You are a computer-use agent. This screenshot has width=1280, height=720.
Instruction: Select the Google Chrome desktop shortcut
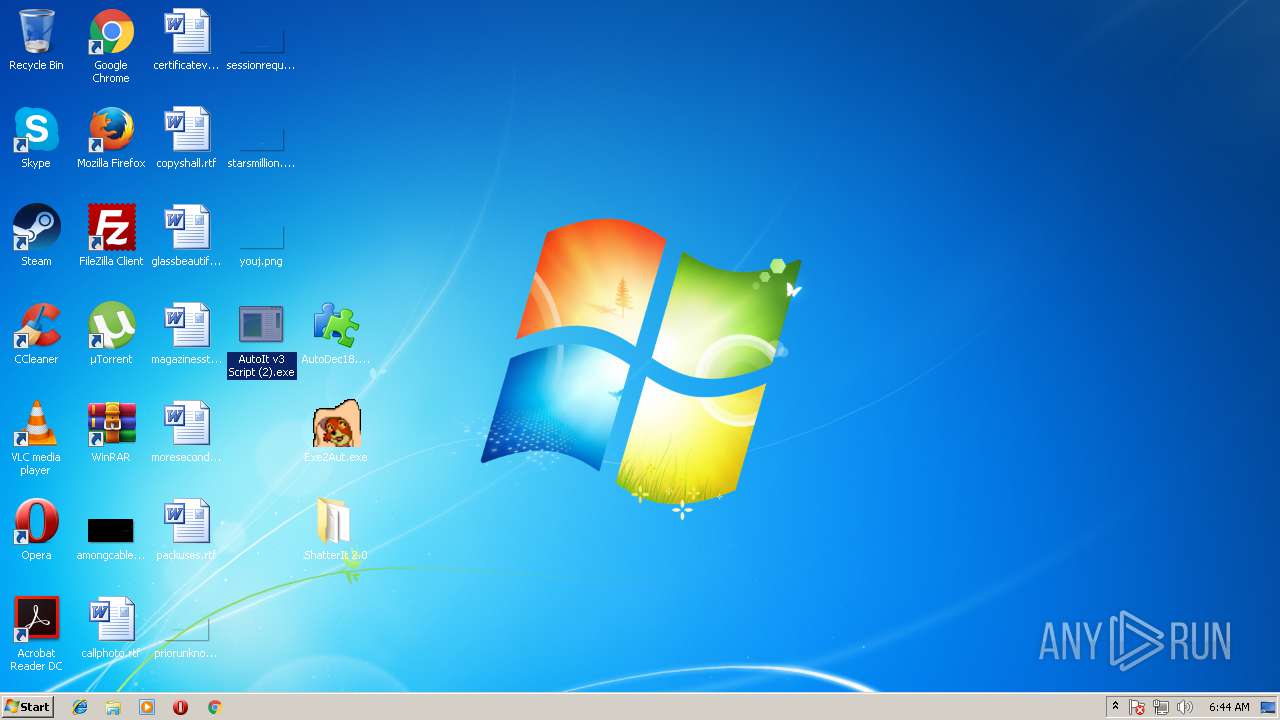(111, 46)
